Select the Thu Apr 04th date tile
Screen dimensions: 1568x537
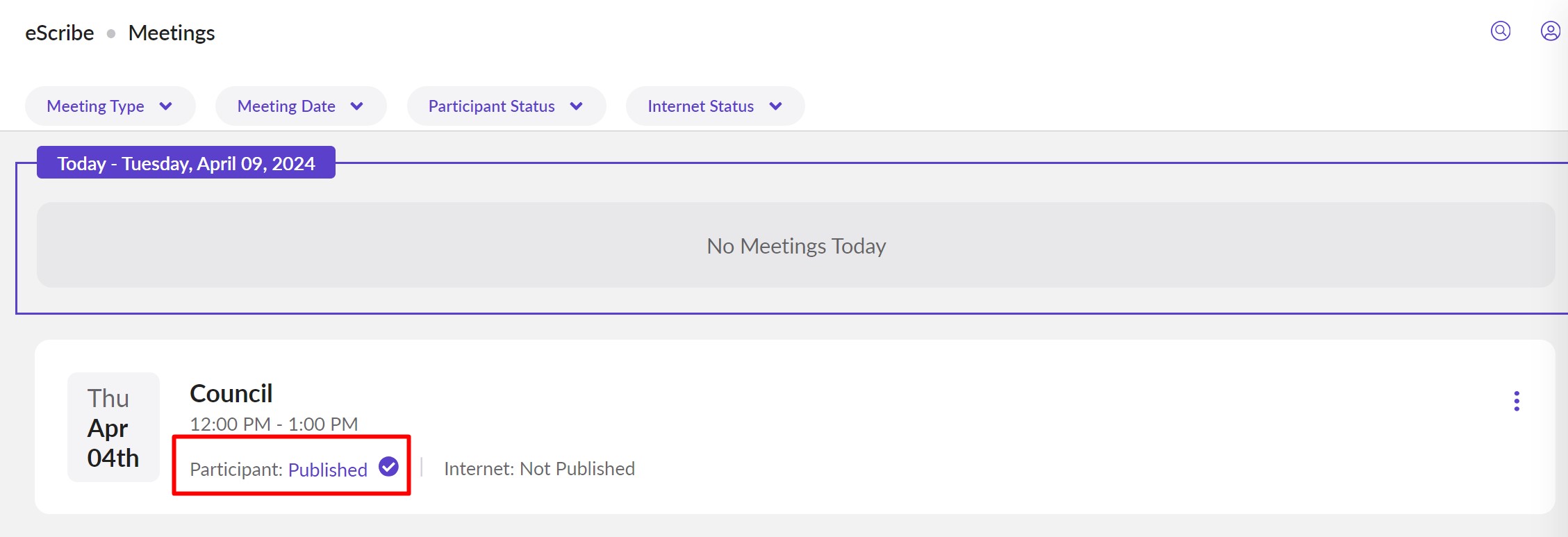point(113,427)
